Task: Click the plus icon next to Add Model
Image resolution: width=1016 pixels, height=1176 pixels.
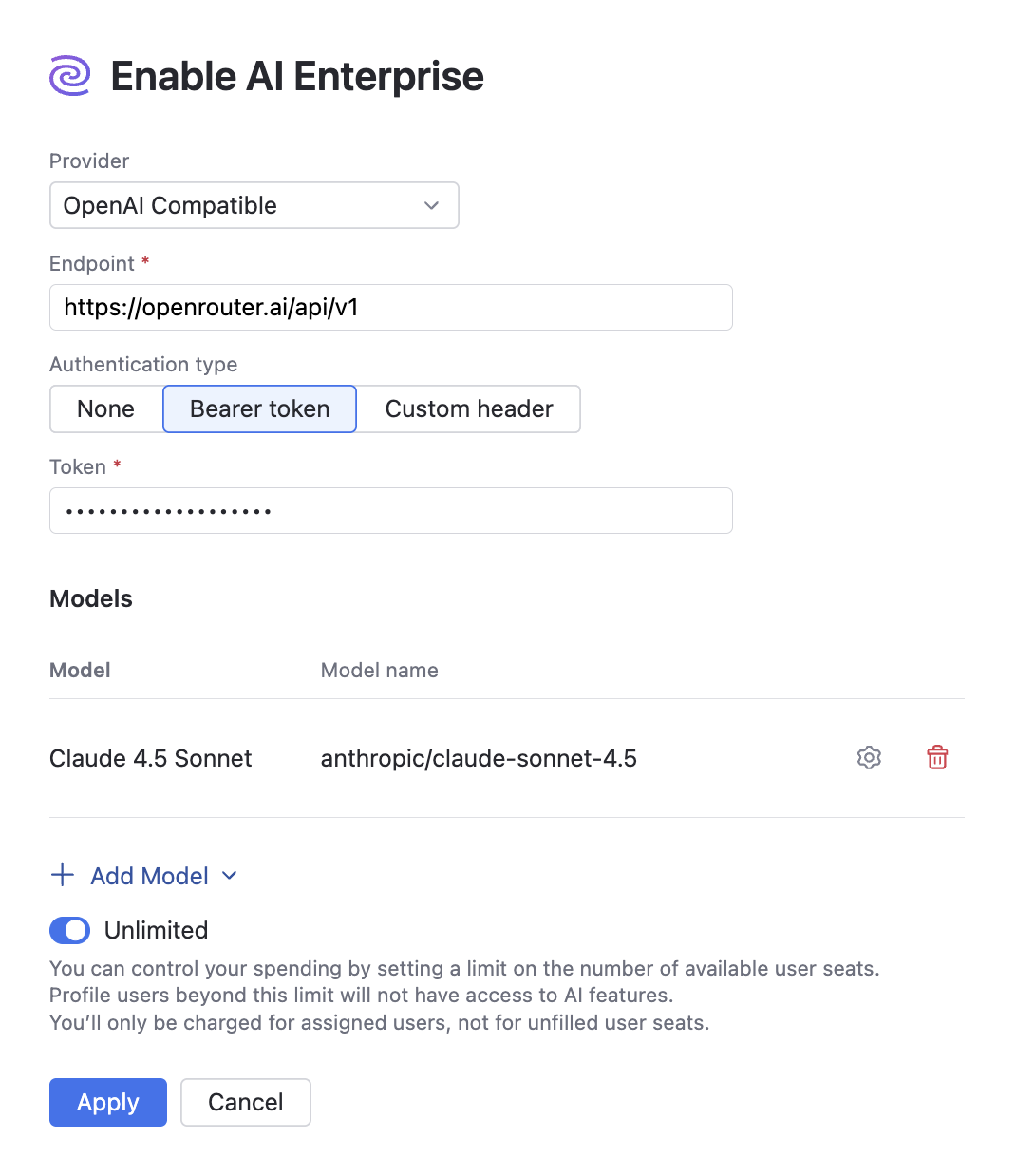Action: [x=62, y=875]
